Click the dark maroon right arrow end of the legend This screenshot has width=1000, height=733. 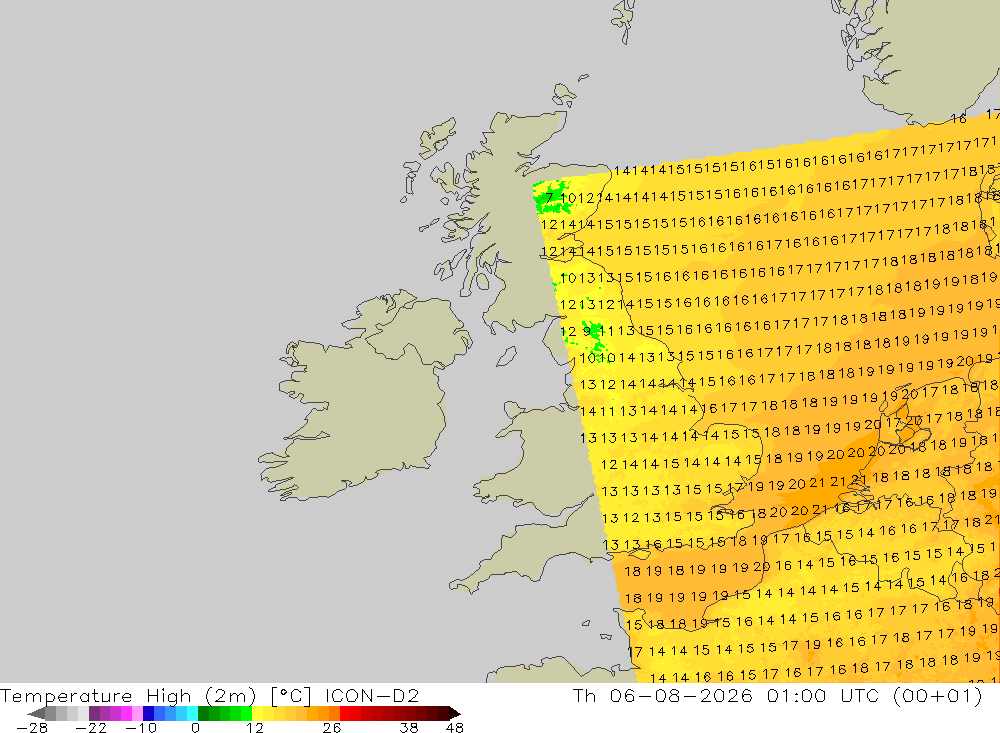coord(455,714)
